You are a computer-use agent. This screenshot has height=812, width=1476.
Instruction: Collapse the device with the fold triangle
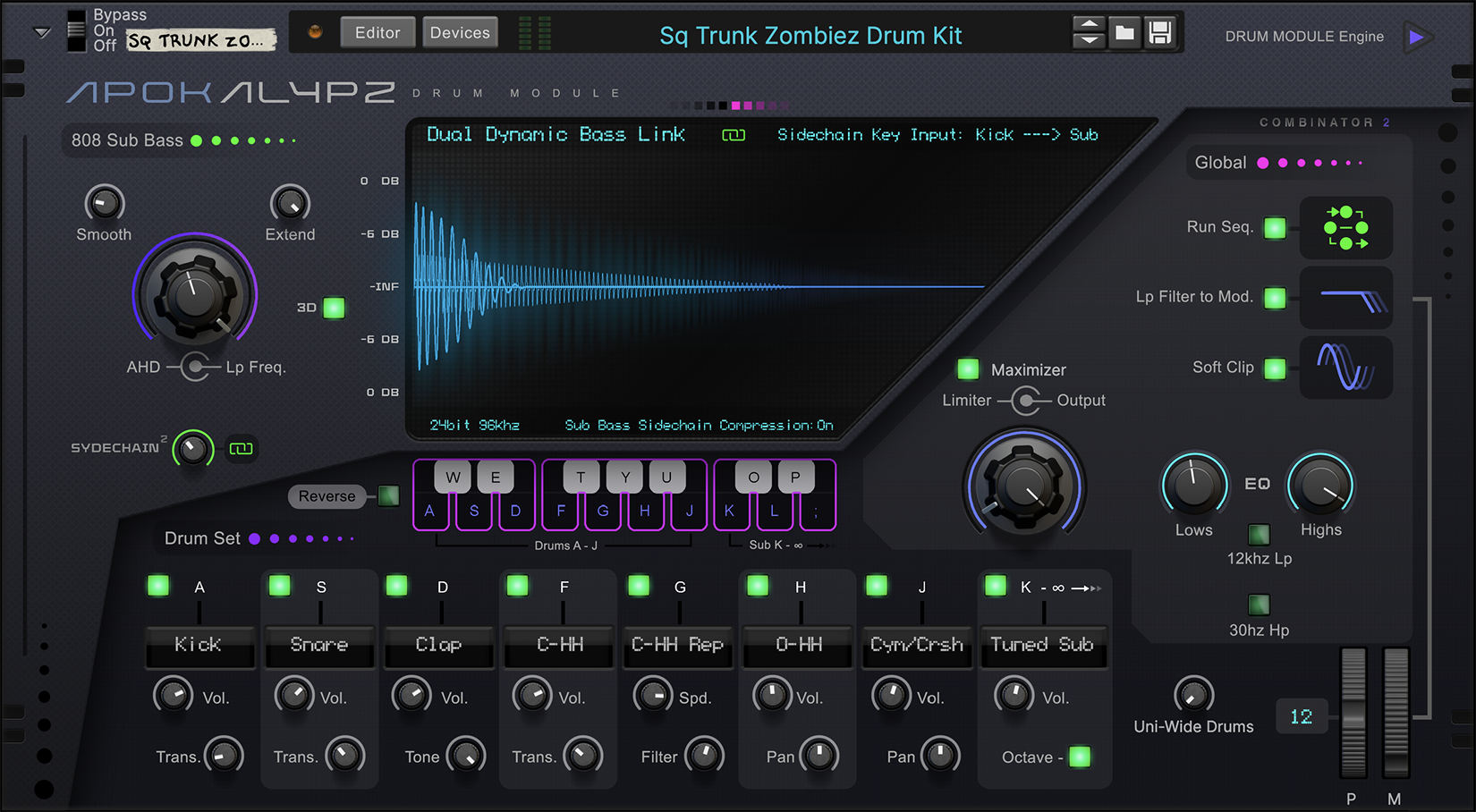coord(40,31)
